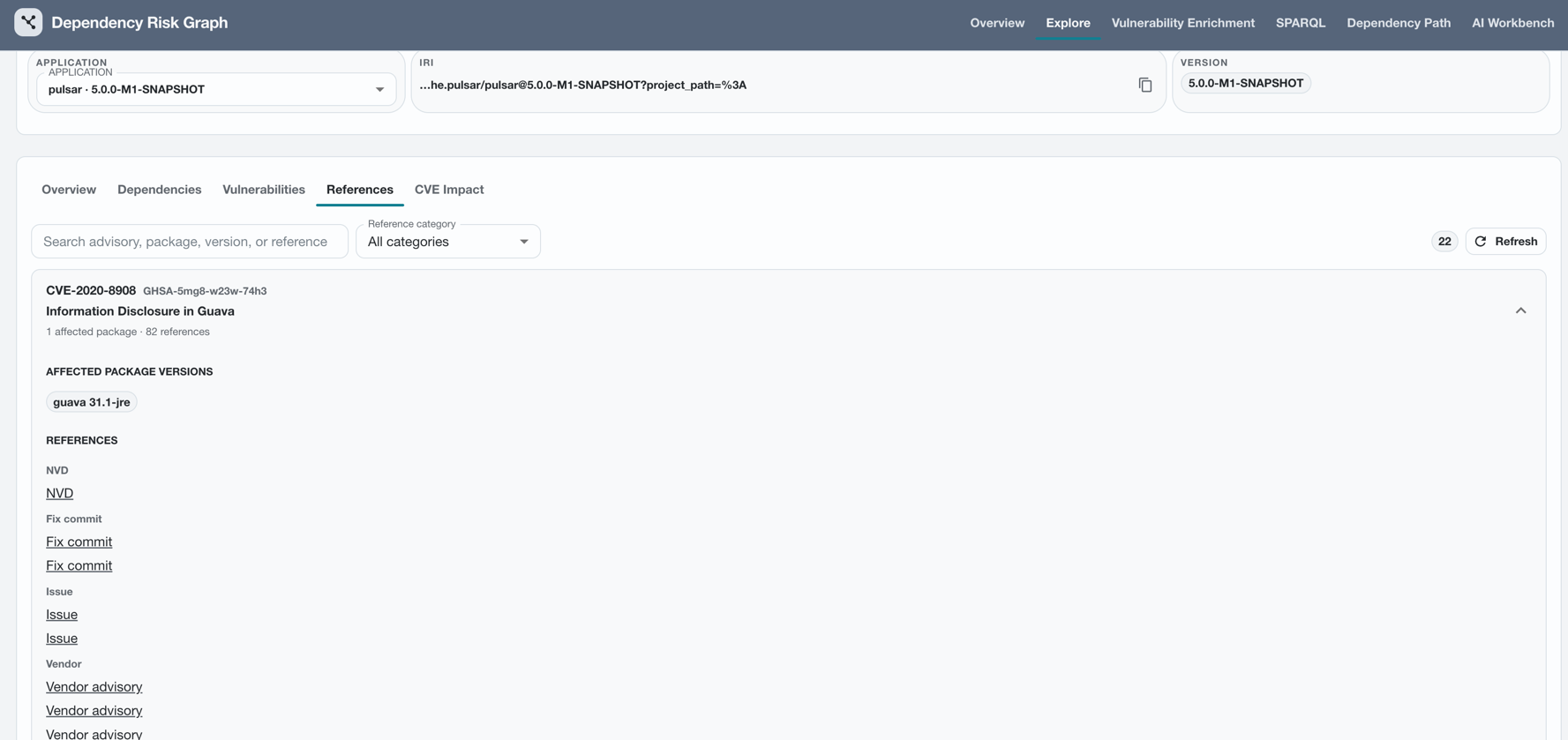Open the Reference category dropdown
This screenshot has height=740, width=1568.
[448, 242]
